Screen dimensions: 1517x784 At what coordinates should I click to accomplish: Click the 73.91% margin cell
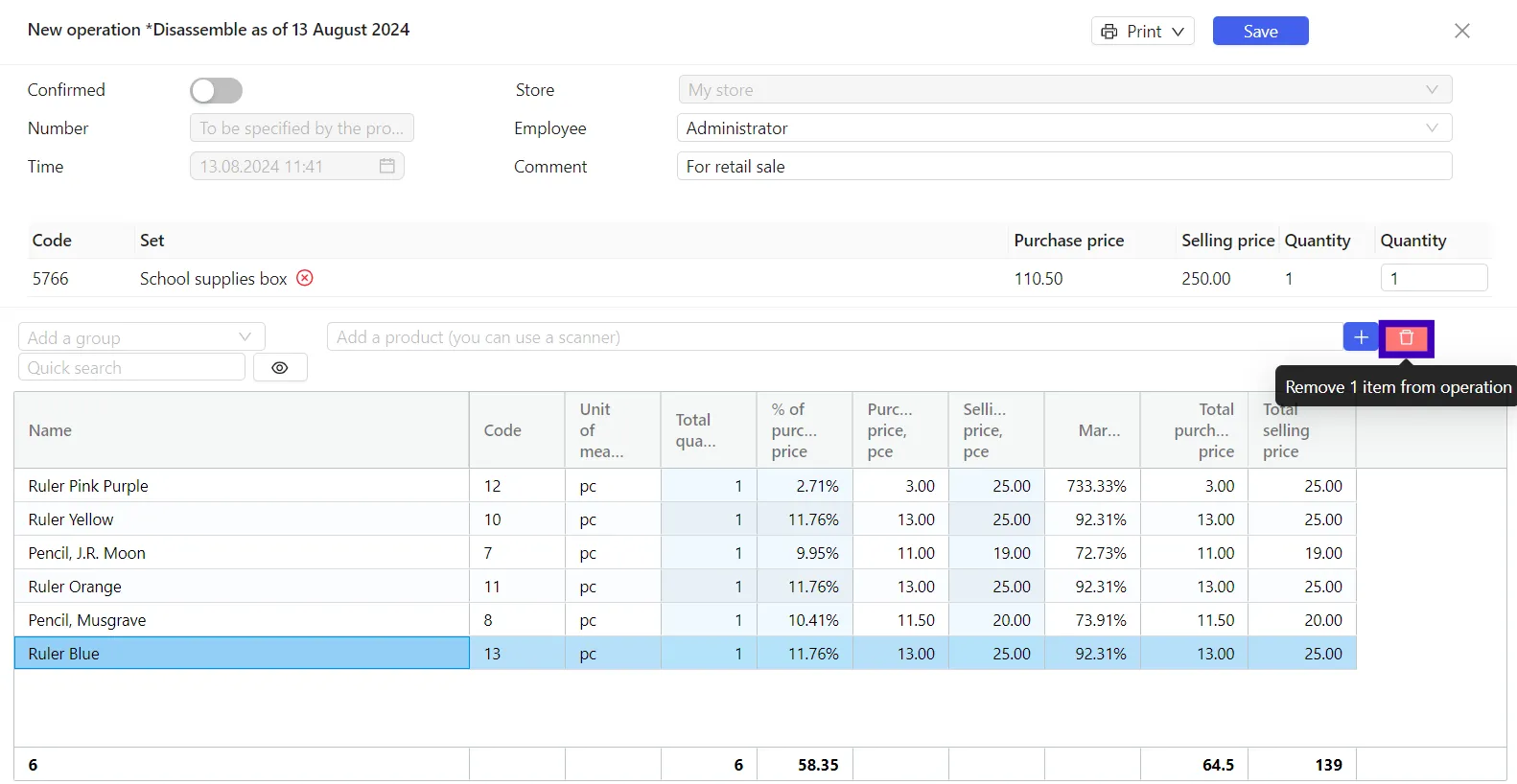click(1092, 620)
